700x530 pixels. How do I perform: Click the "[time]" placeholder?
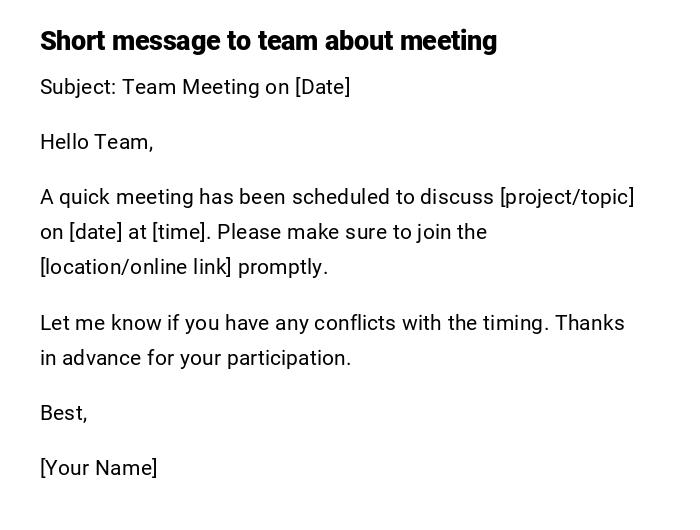coord(180,232)
